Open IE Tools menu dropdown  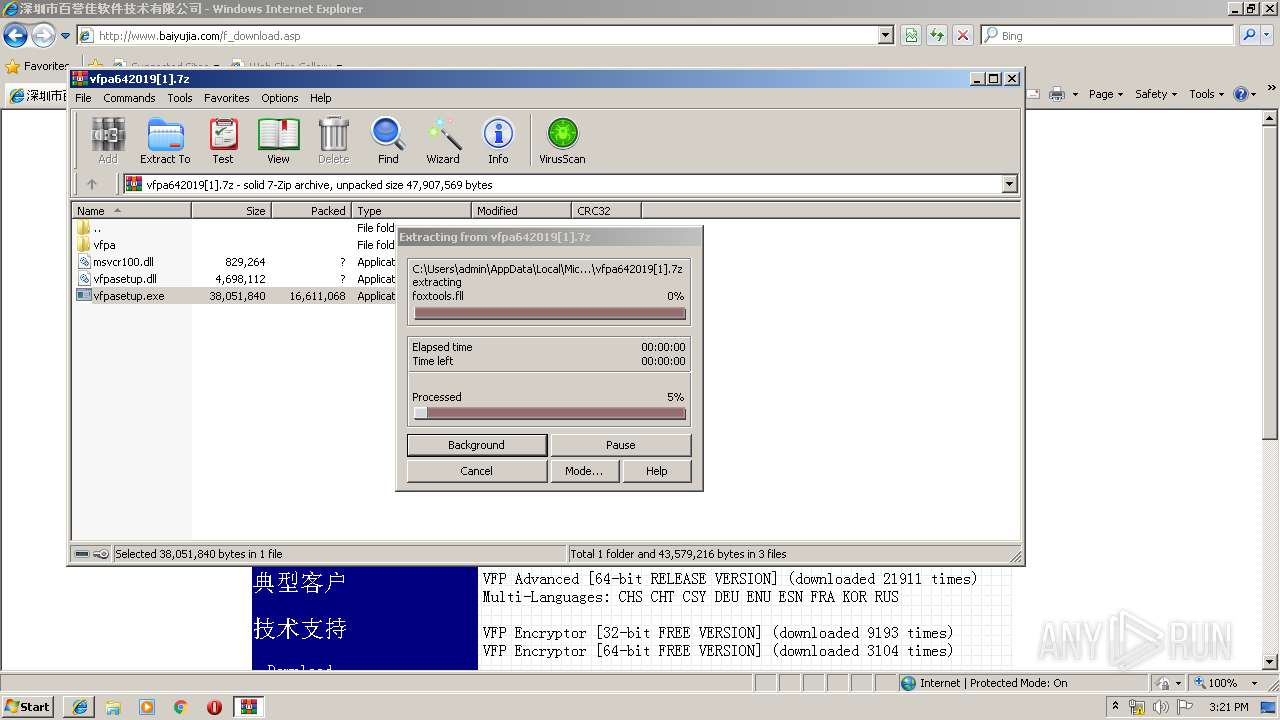pos(1207,94)
